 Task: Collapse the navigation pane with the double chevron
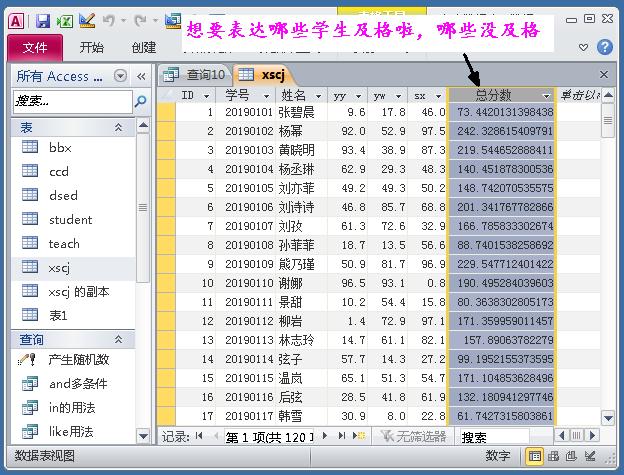(x=141, y=76)
